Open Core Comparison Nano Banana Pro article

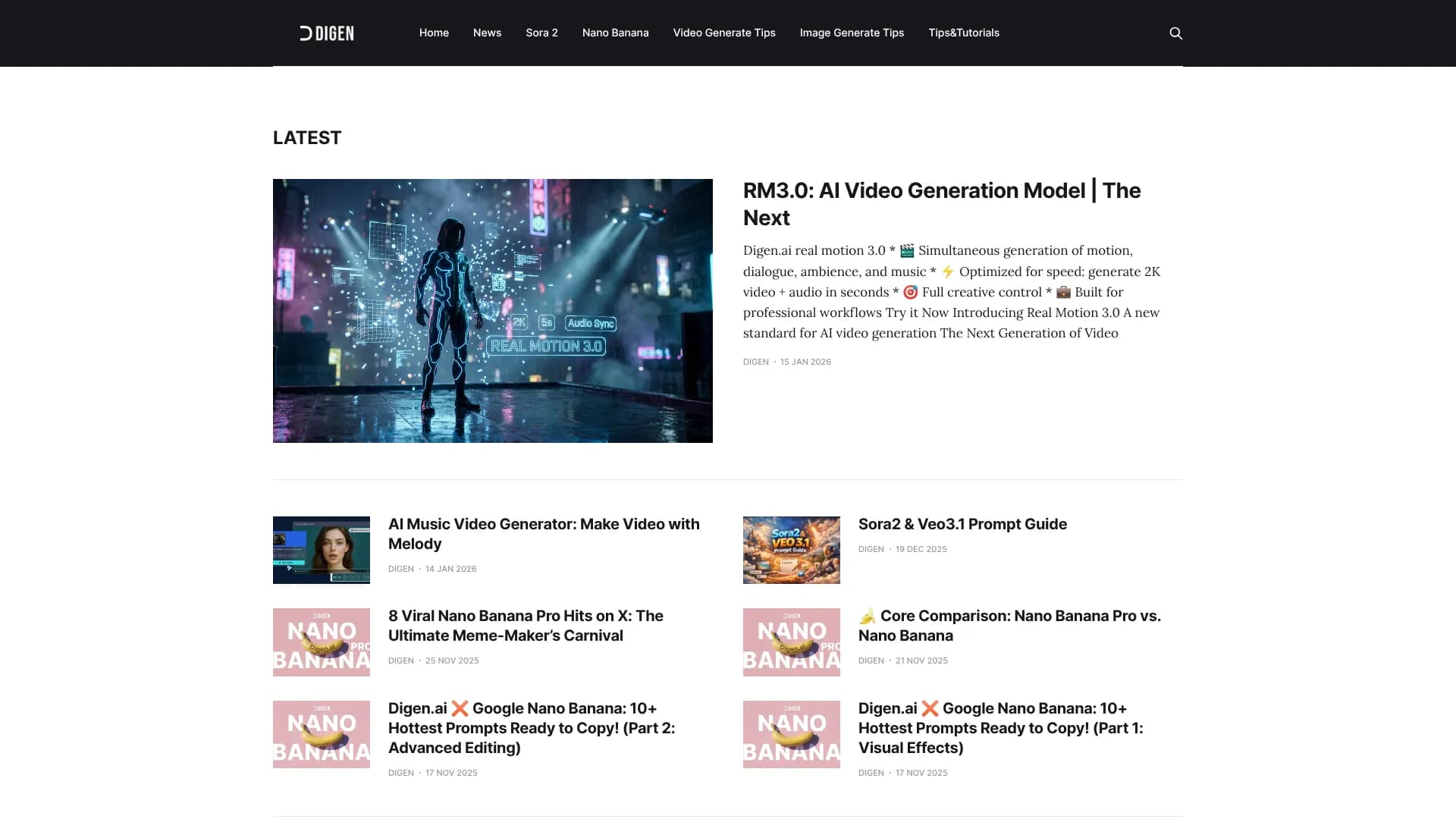pyautogui.click(x=1009, y=626)
